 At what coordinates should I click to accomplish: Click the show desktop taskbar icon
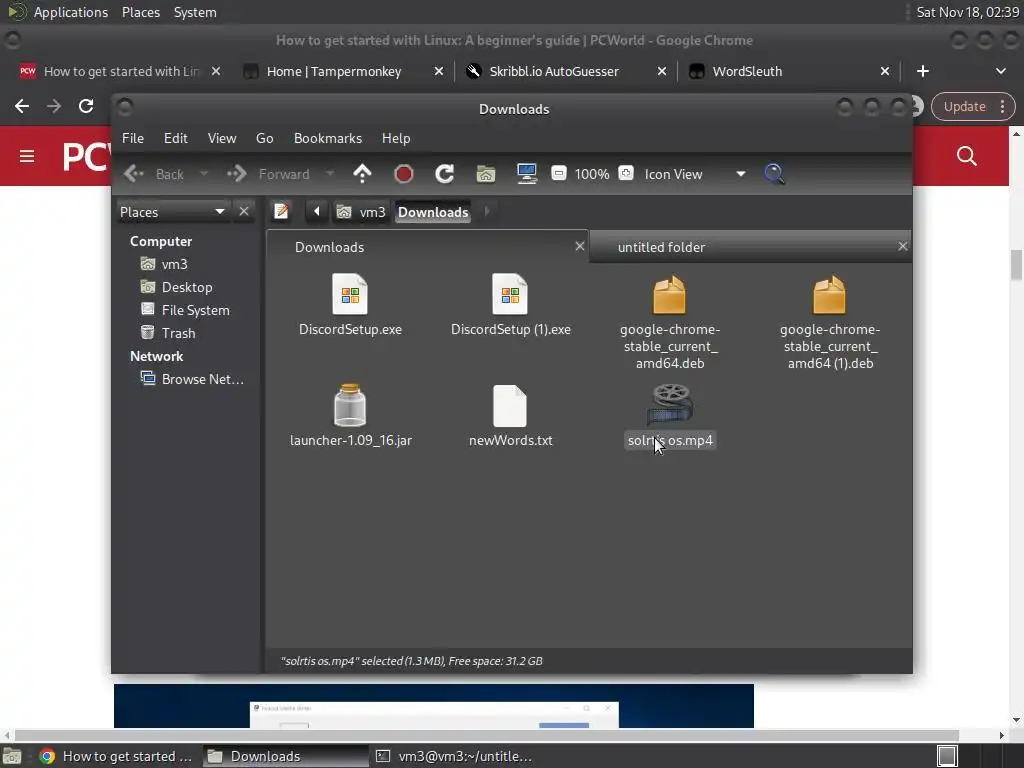(12, 756)
